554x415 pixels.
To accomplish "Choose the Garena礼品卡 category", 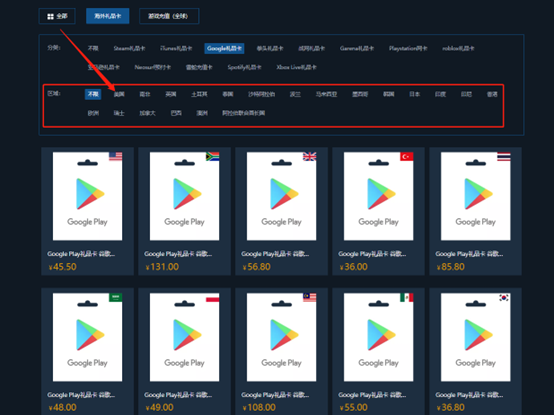I will click(x=356, y=48).
